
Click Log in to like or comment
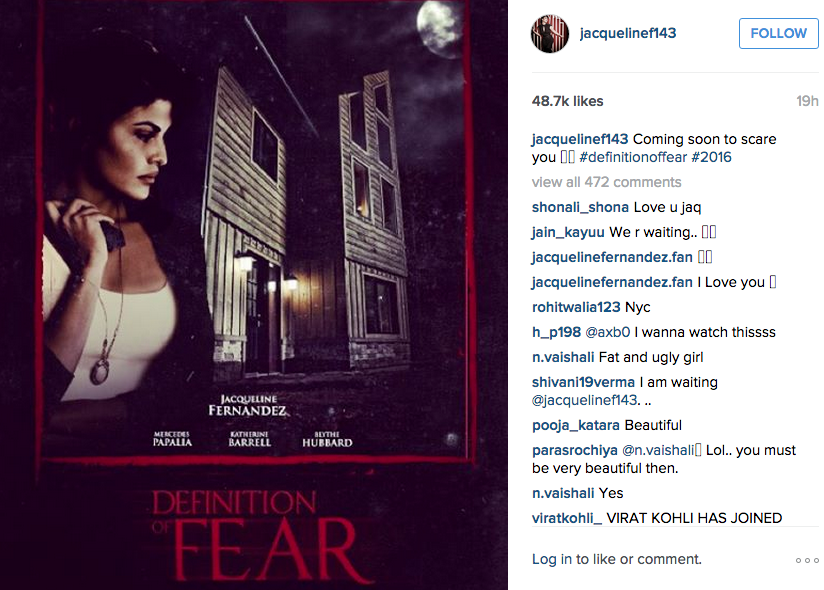coord(616,559)
